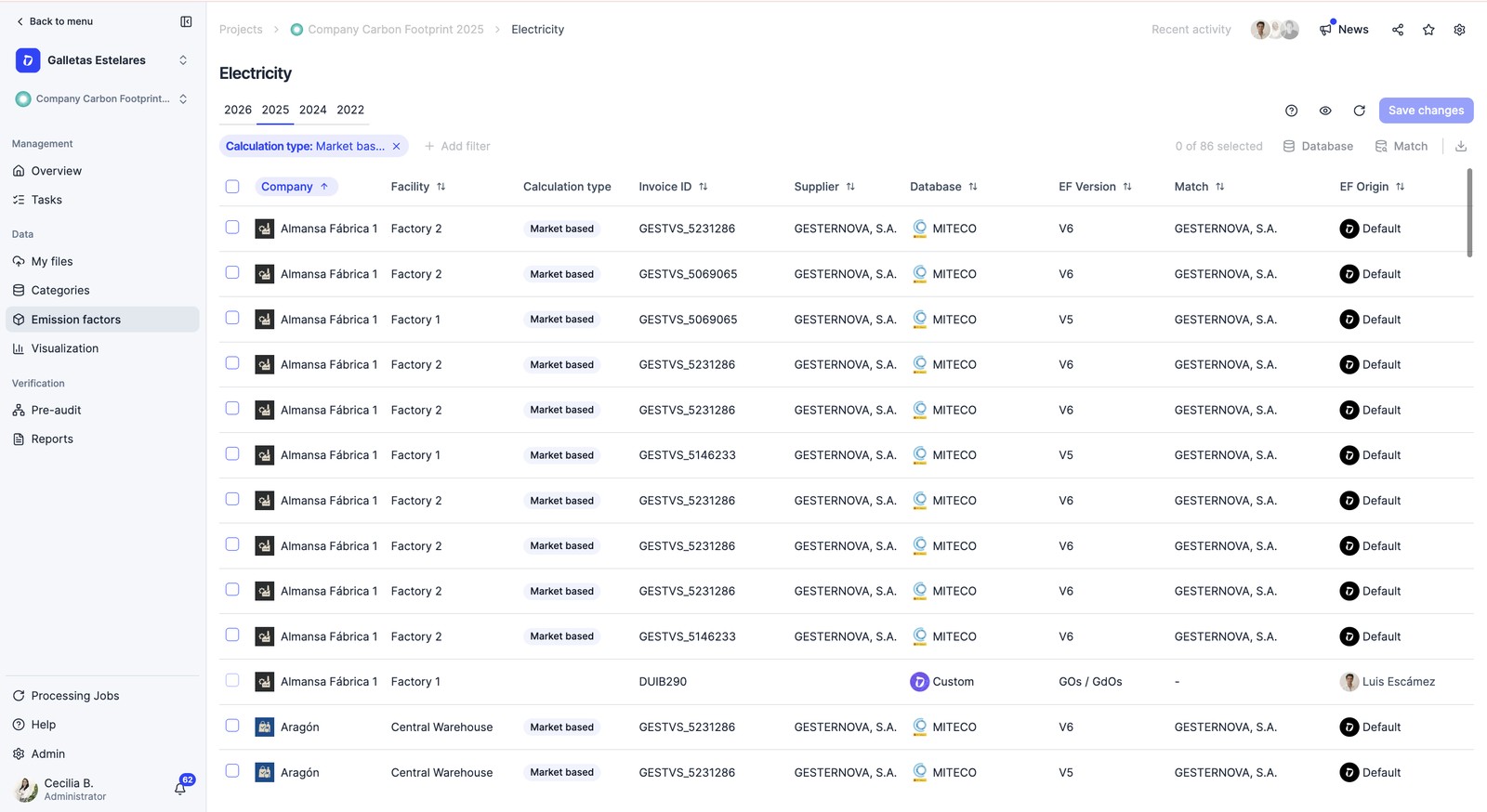The height and width of the screenshot is (812, 1487).
Task: Open the News megaphone
Action: 1344,30
